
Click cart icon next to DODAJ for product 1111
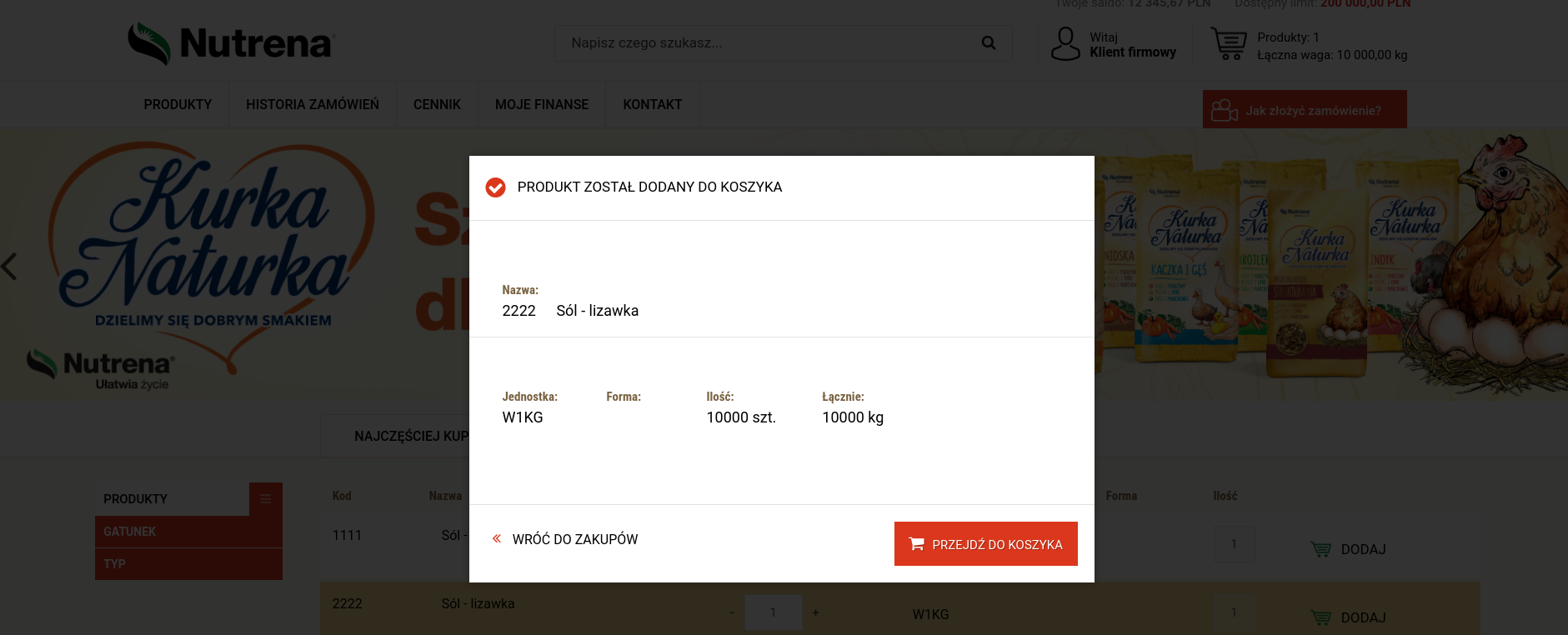pyautogui.click(x=1320, y=549)
